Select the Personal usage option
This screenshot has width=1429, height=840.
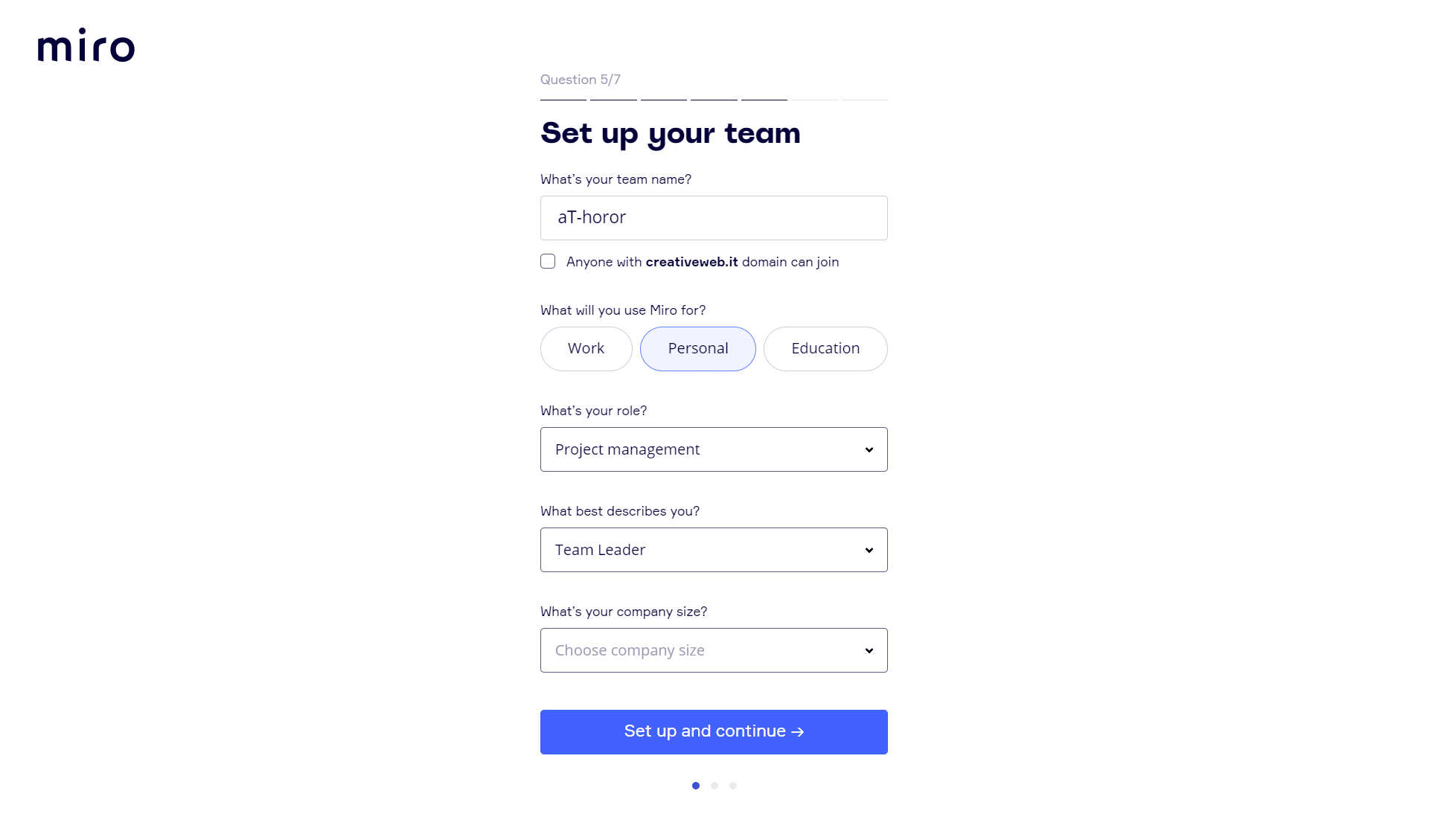click(698, 348)
